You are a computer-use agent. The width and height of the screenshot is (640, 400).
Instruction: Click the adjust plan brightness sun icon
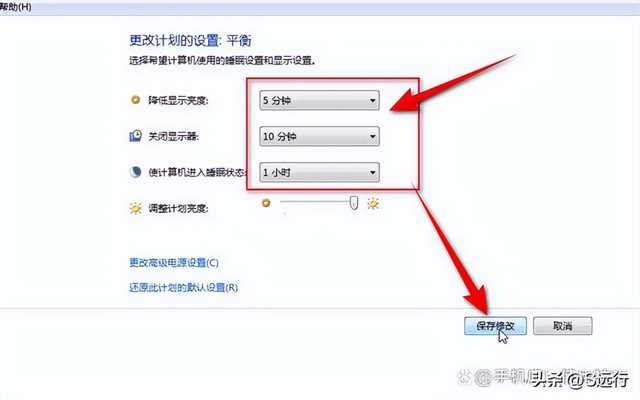[x=136, y=208]
